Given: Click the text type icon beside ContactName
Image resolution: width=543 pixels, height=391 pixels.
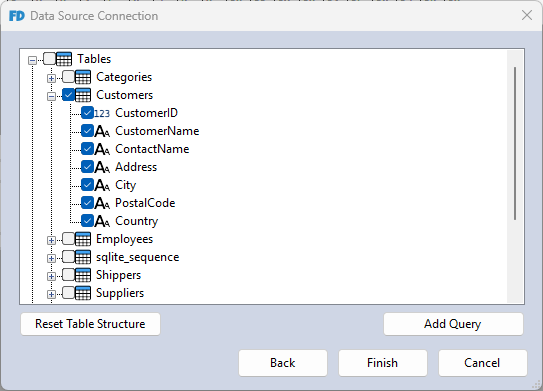Looking at the screenshot, I should (x=102, y=149).
